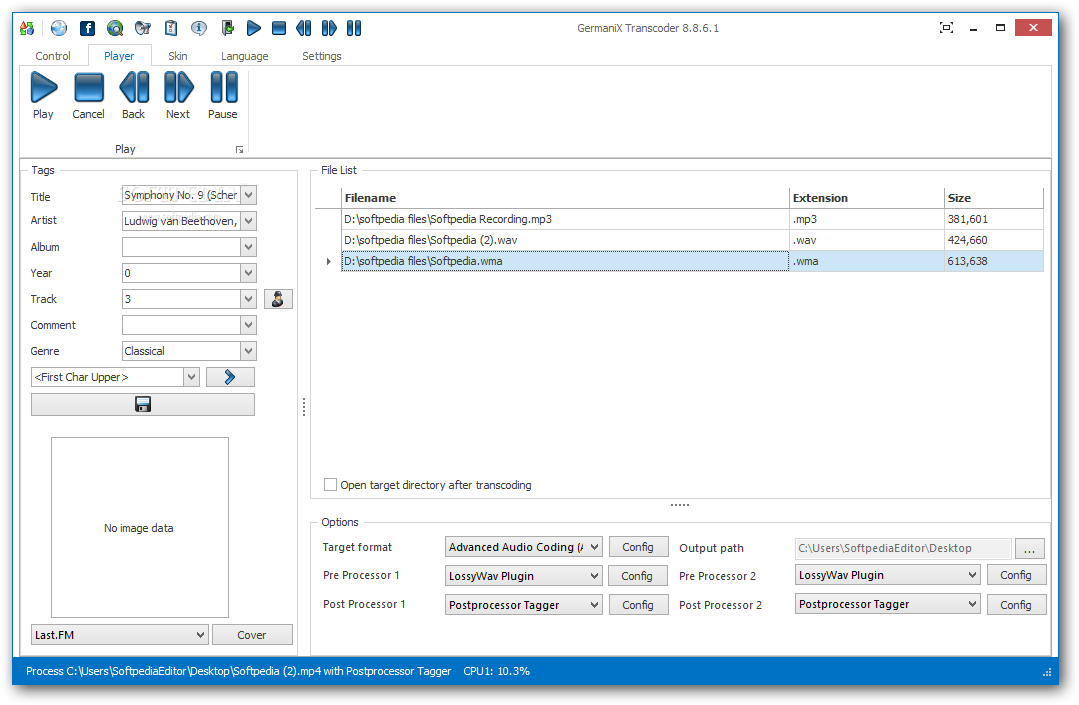Viewport: 1079px width, 705px height.
Task: Switch to the Player tab
Action: tap(119, 56)
